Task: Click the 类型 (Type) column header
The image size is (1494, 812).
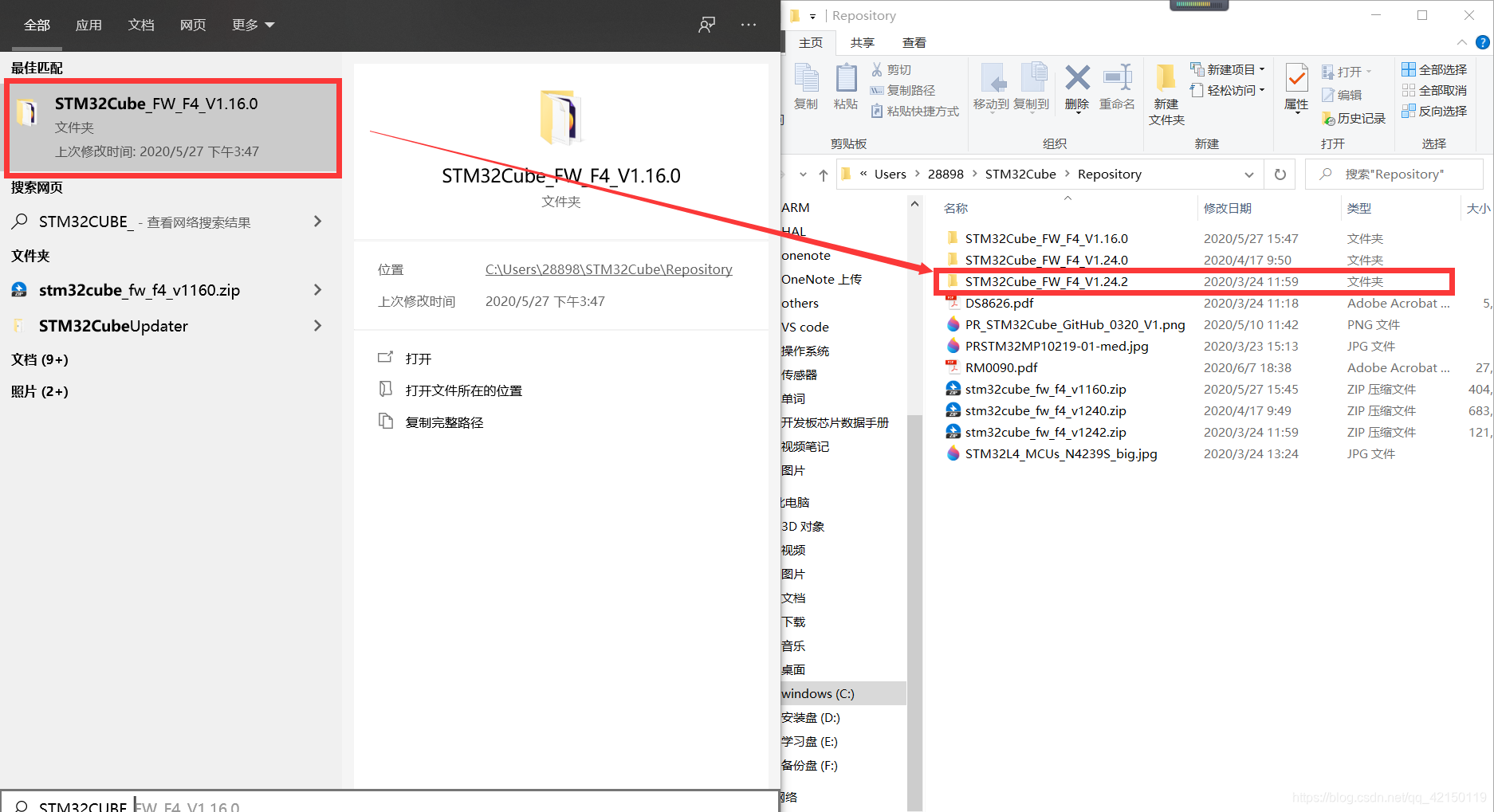Action: (1359, 208)
